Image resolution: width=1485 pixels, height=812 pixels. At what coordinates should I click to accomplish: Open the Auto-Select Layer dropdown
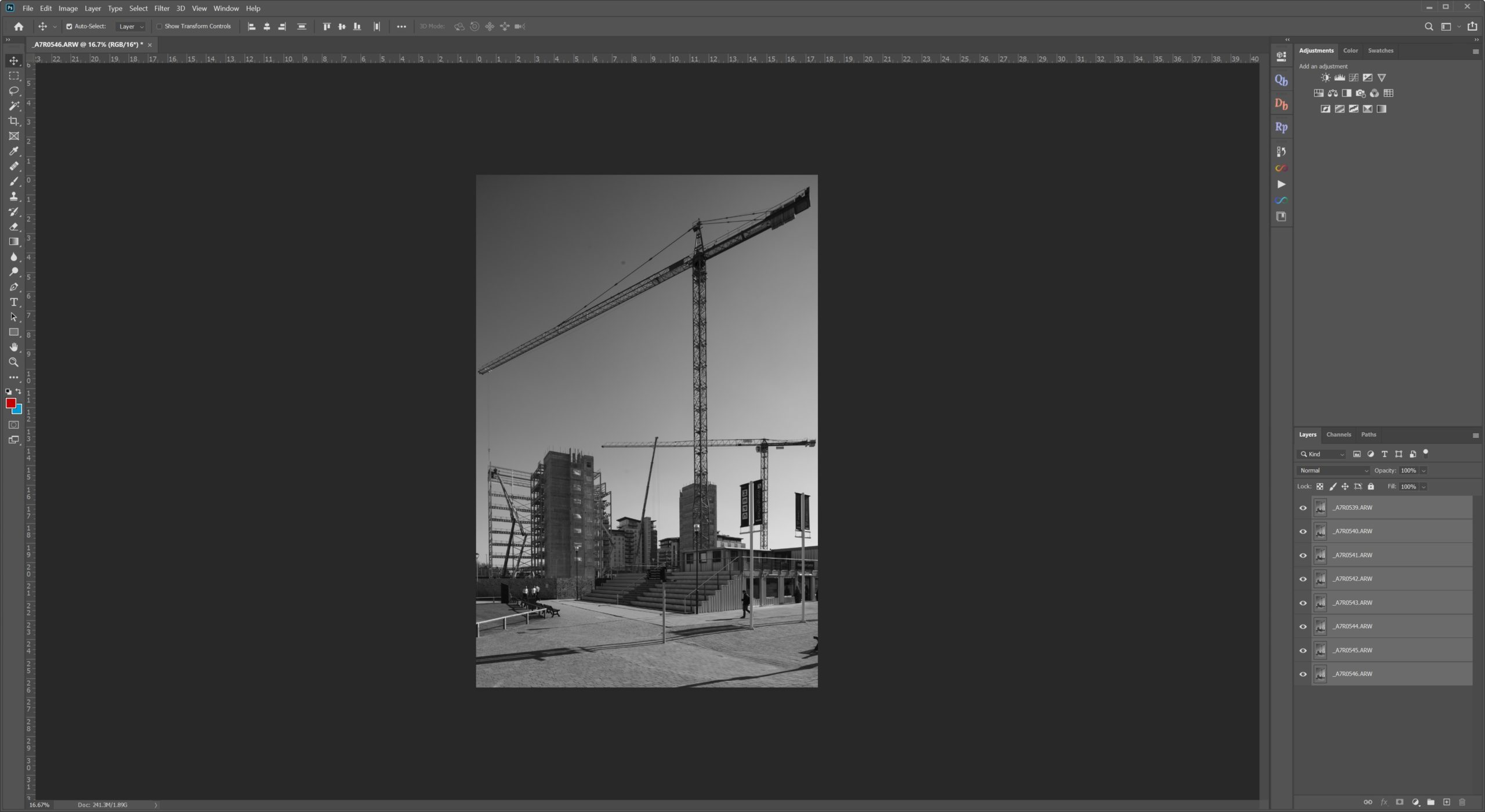point(131,27)
